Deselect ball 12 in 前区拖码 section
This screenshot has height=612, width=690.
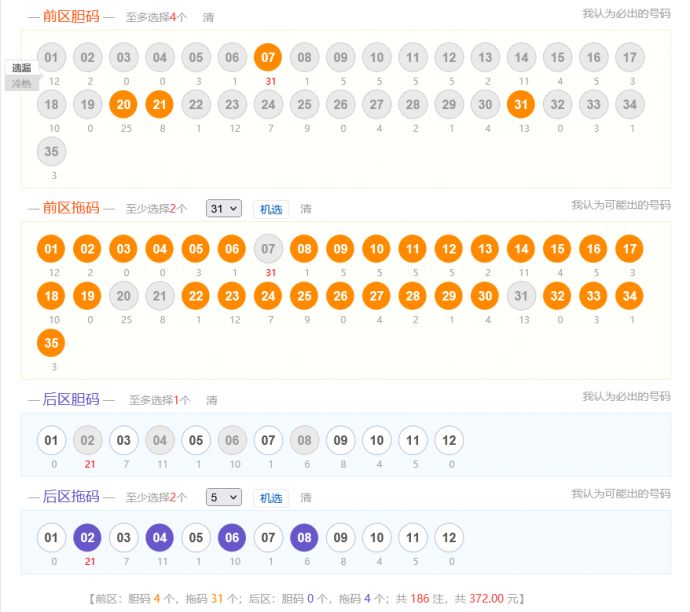coord(449,249)
